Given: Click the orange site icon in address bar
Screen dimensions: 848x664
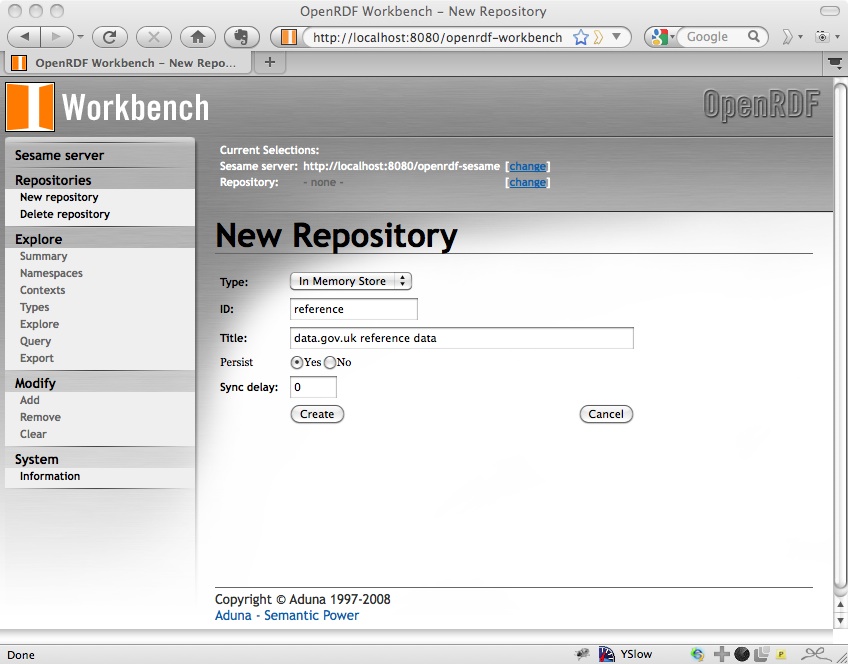Looking at the screenshot, I should [x=289, y=37].
